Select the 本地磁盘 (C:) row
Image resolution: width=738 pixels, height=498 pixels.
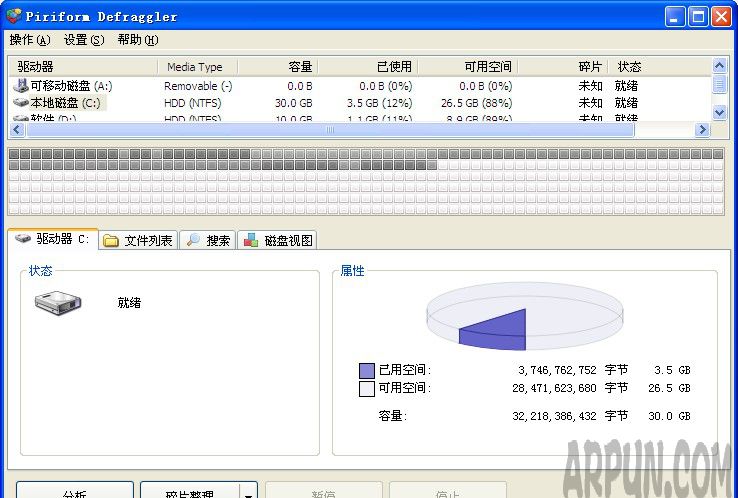pos(360,103)
